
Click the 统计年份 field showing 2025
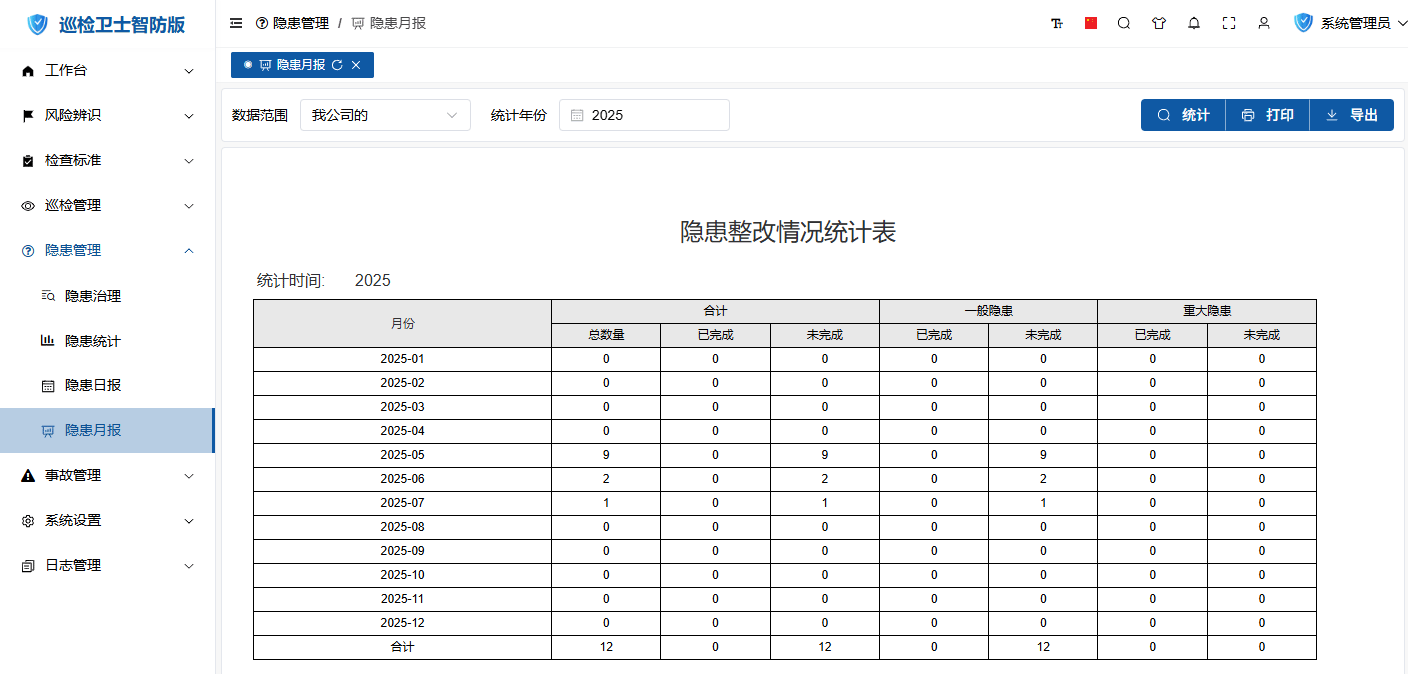point(644,115)
